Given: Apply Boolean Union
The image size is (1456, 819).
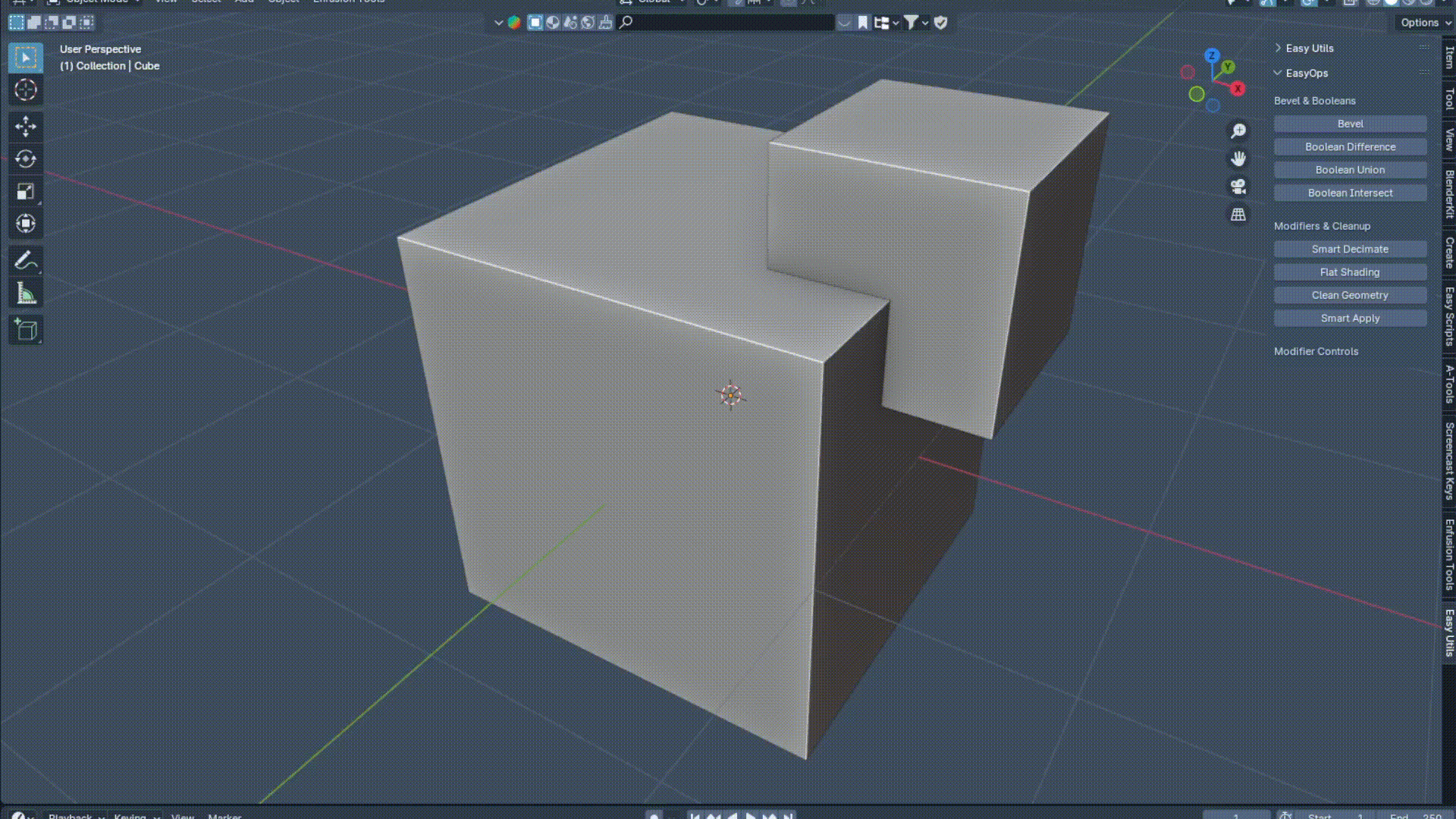Looking at the screenshot, I should click(1350, 170).
